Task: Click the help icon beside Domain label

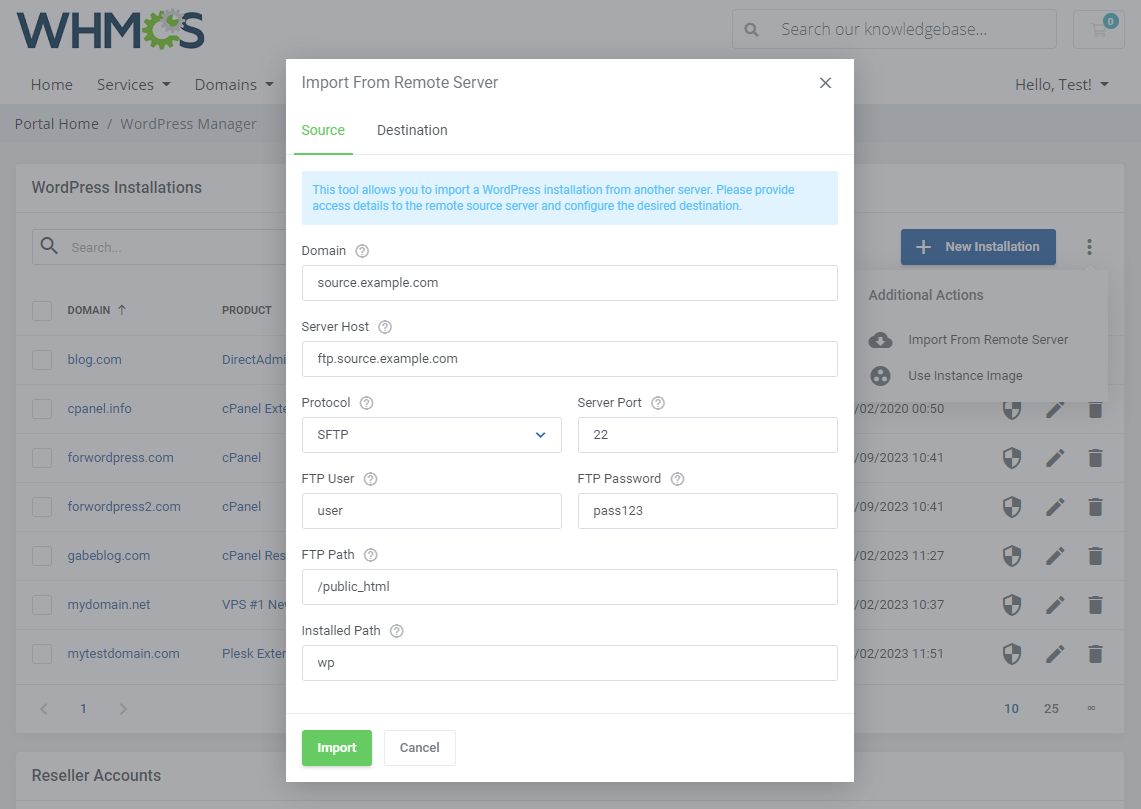Action: 361,250
